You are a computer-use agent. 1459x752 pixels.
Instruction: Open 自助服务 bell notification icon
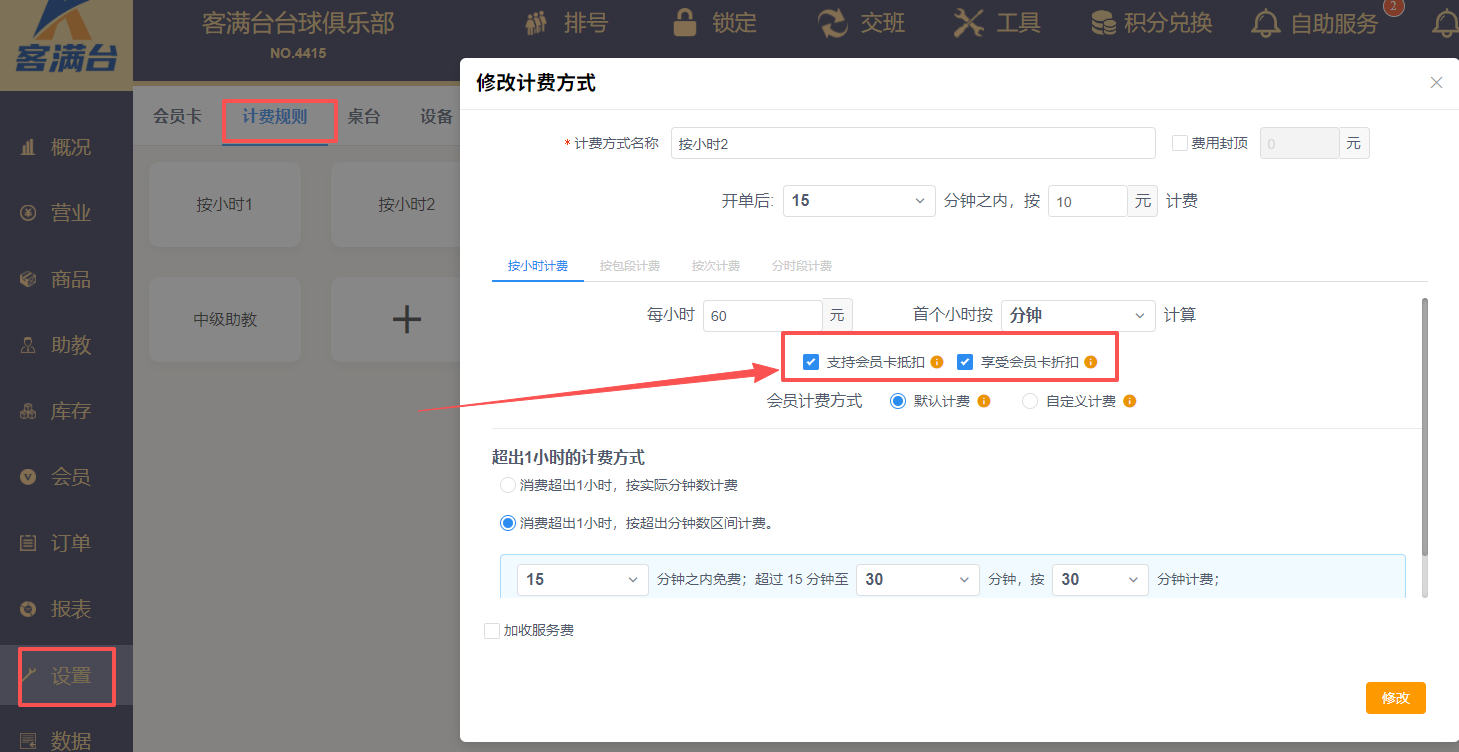(1266, 23)
